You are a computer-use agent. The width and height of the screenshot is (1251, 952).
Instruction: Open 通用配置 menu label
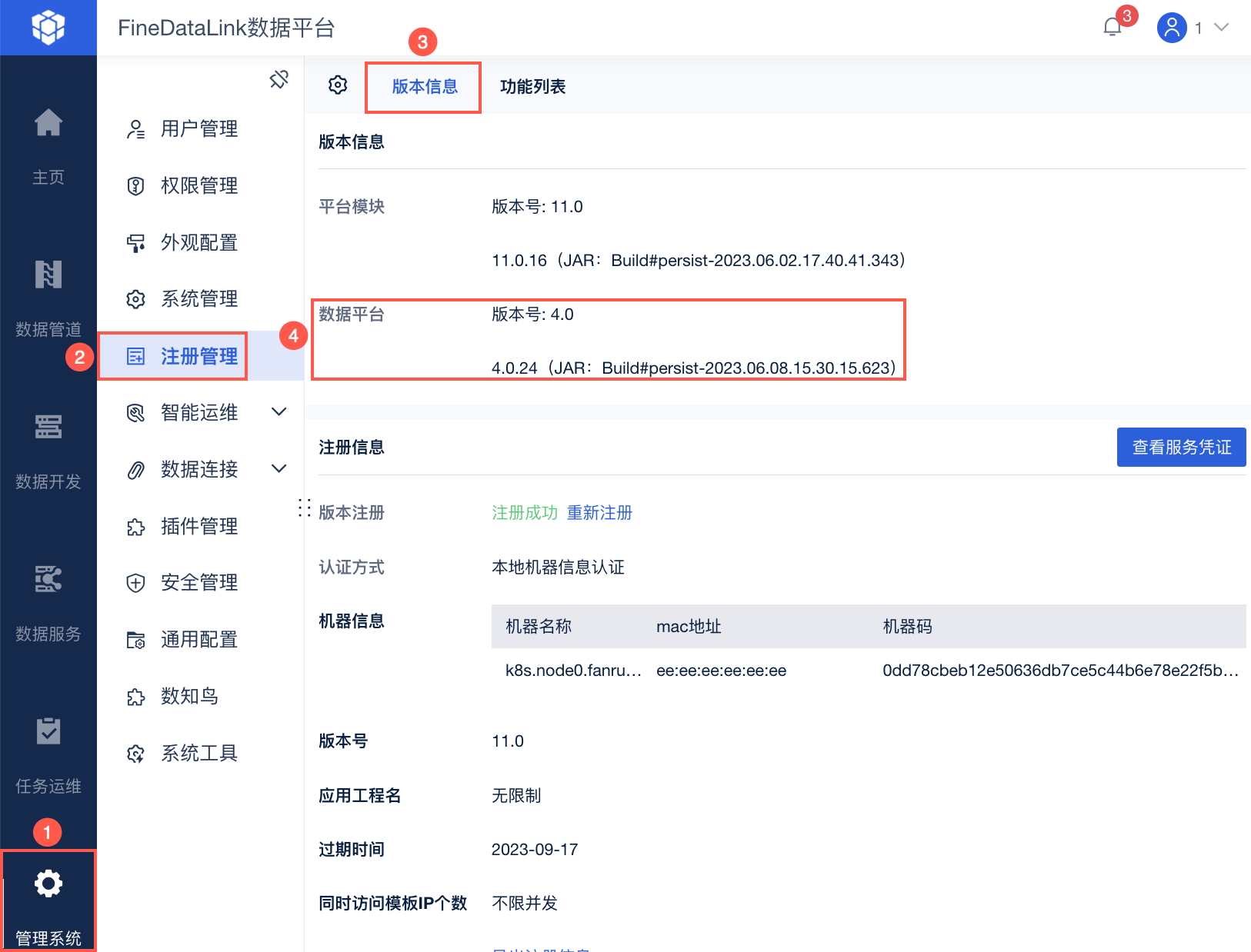199,640
